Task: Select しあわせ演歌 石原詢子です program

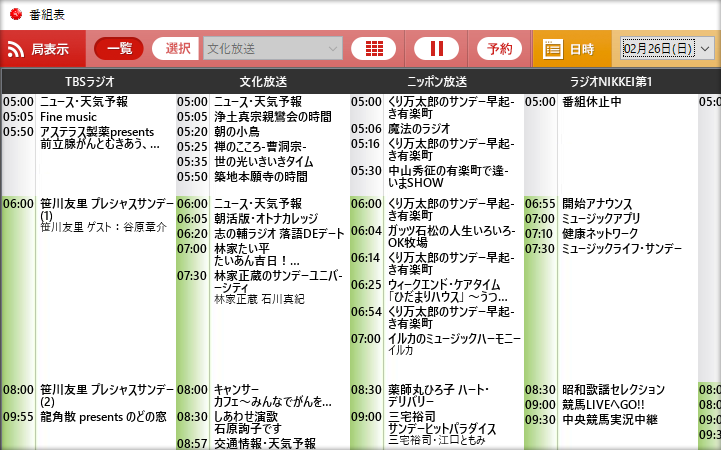Action: pos(247,422)
